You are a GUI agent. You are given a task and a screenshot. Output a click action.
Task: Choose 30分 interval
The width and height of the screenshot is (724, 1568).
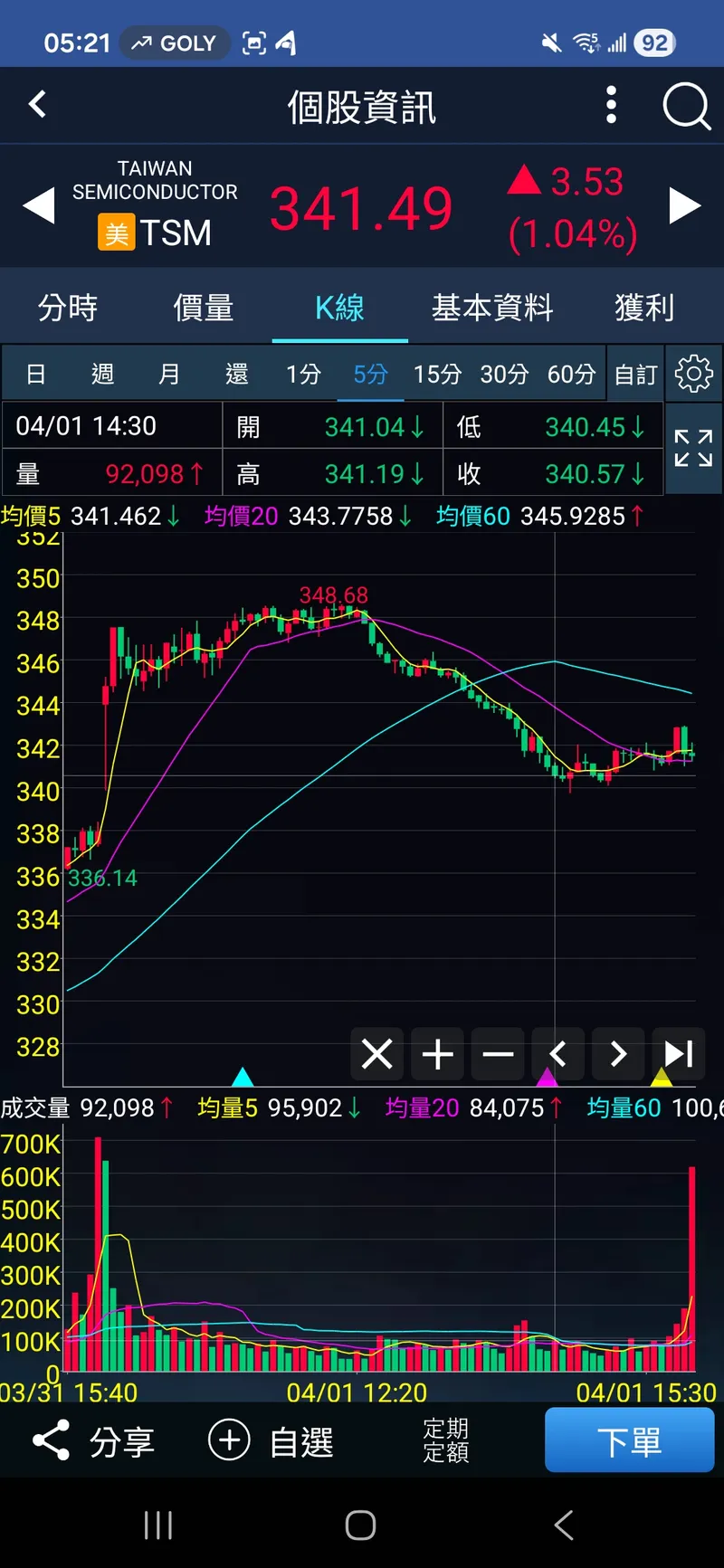[x=504, y=374]
